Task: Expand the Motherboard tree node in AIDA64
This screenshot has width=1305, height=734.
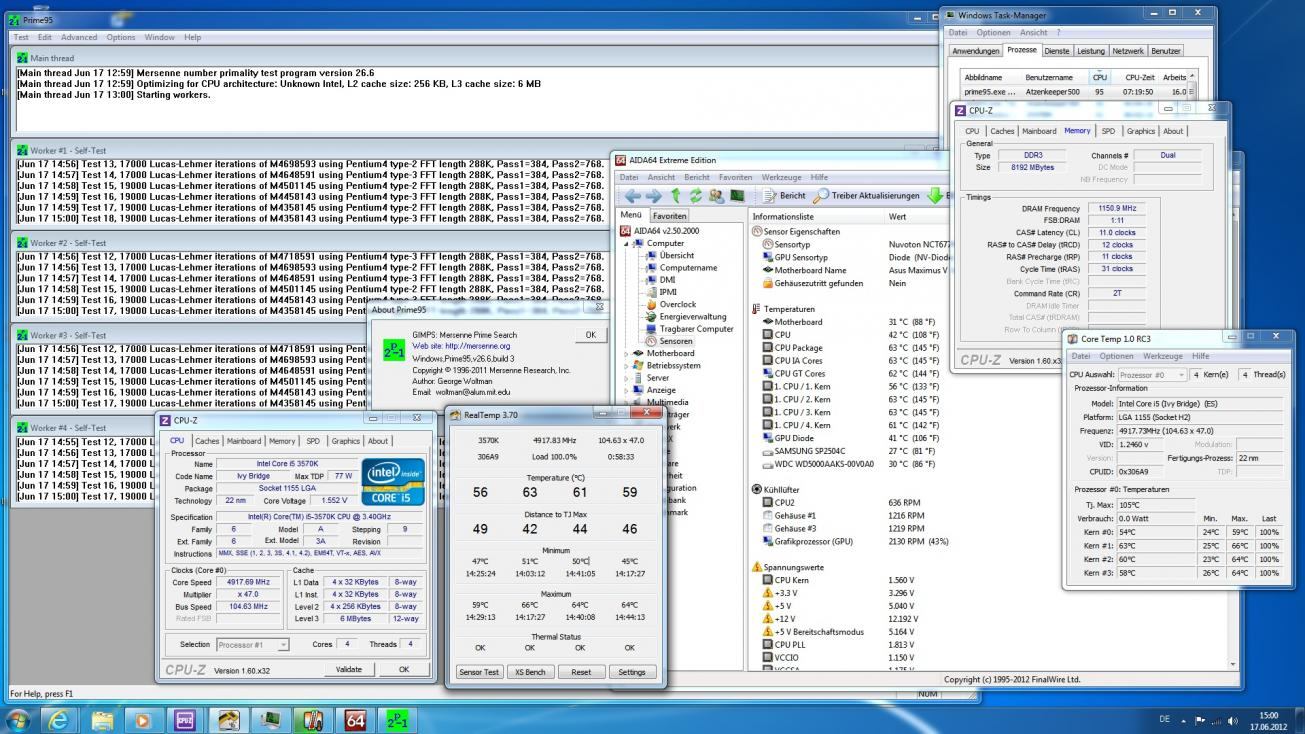Action: (x=628, y=353)
